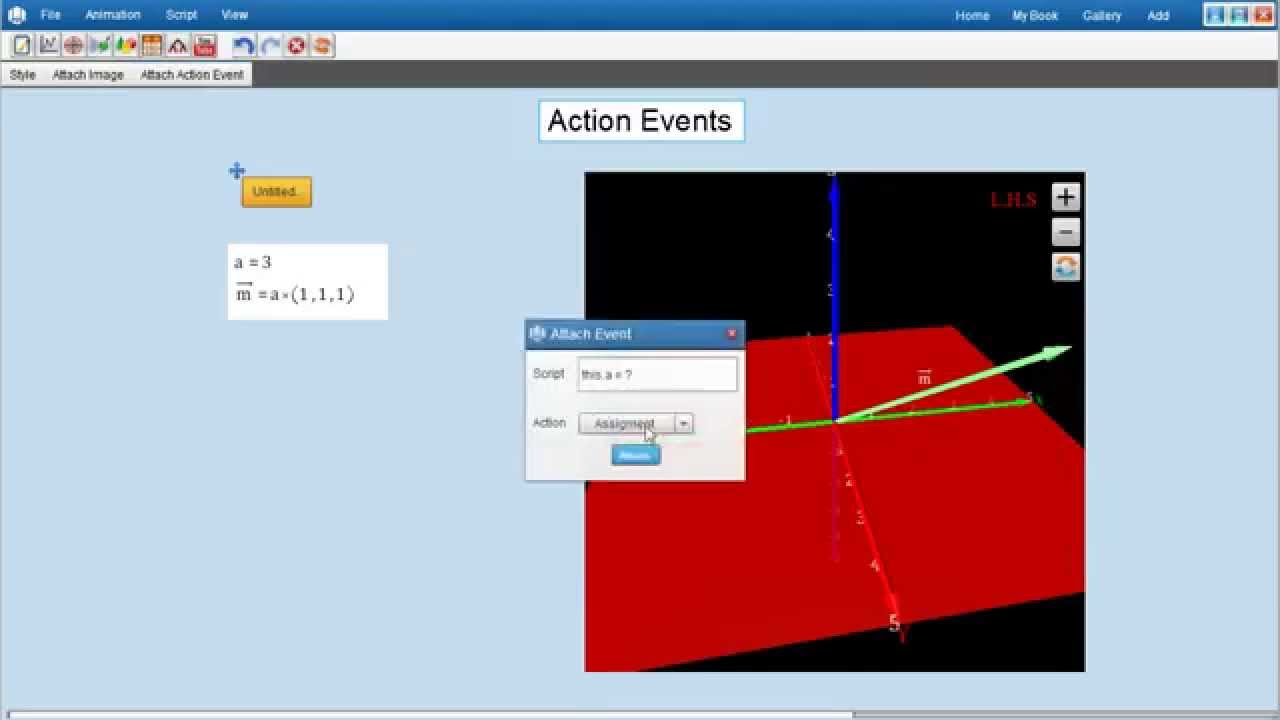Image resolution: width=1280 pixels, height=720 pixels.
Task: Click the L.H.S label in graph
Action: 1013,200
